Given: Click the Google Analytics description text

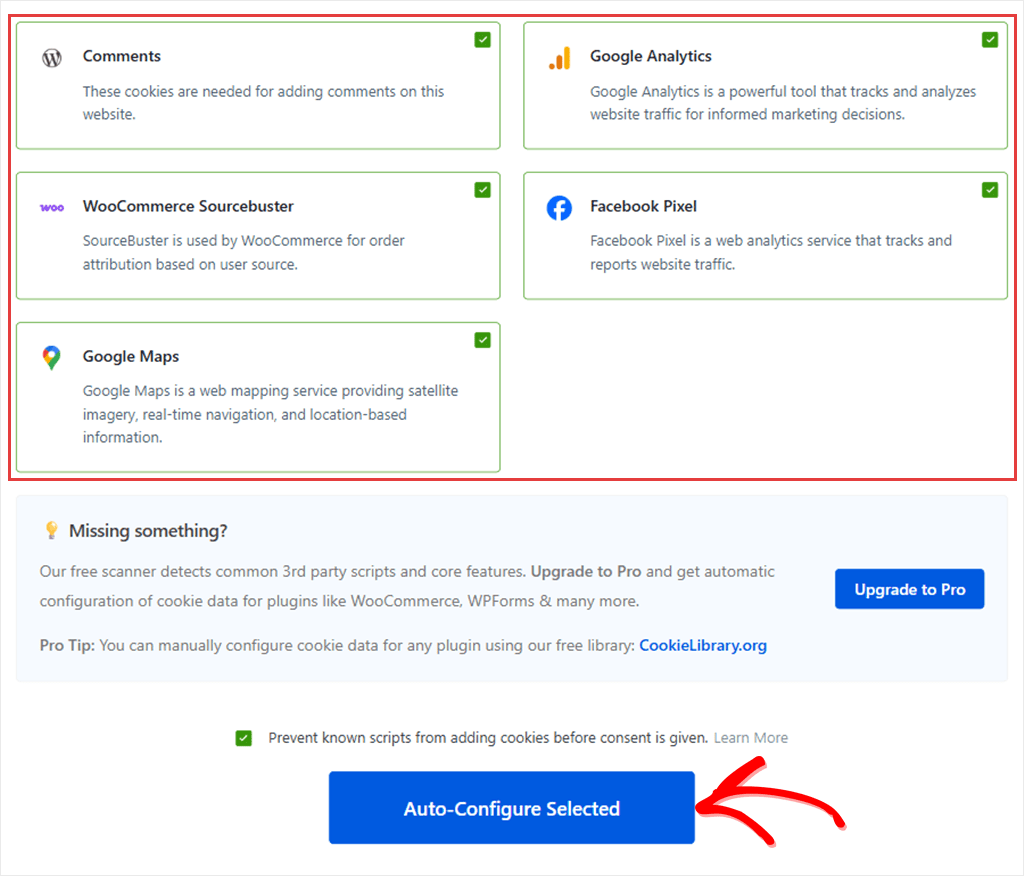Looking at the screenshot, I should click(x=783, y=103).
